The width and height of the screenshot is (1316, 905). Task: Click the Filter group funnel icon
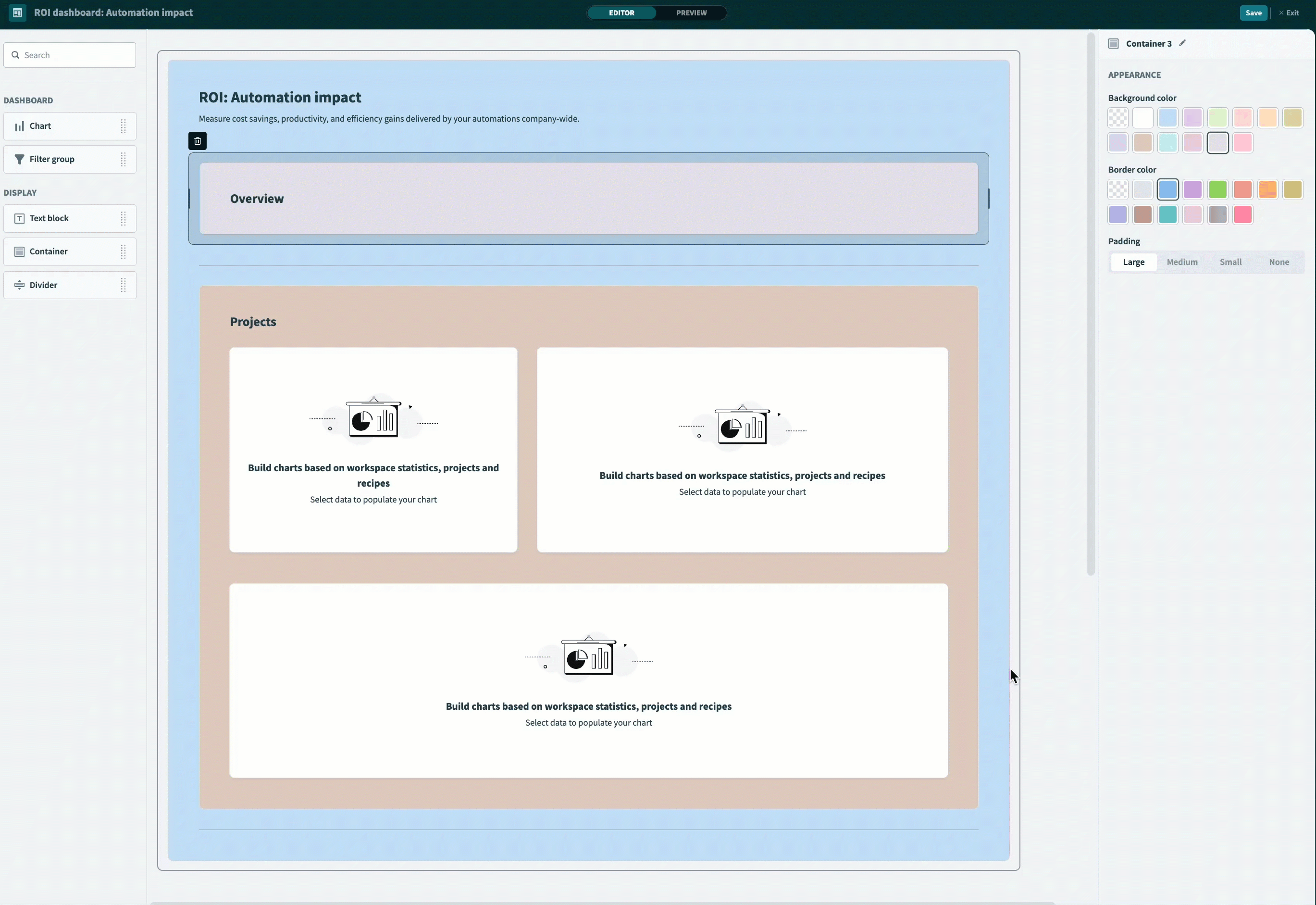tap(19, 159)
